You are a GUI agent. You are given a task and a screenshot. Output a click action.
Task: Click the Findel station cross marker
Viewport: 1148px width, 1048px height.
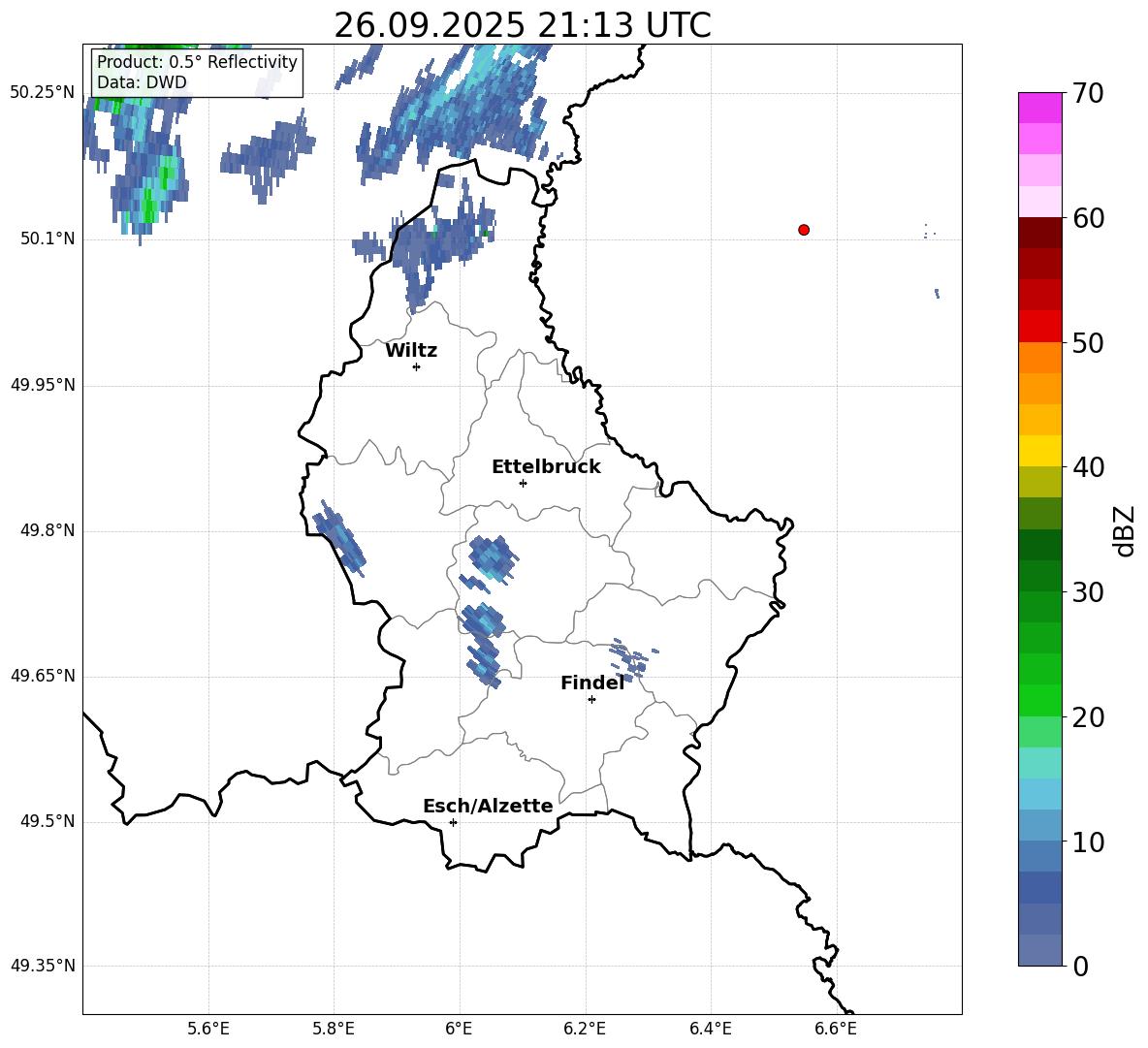(591, 700)
